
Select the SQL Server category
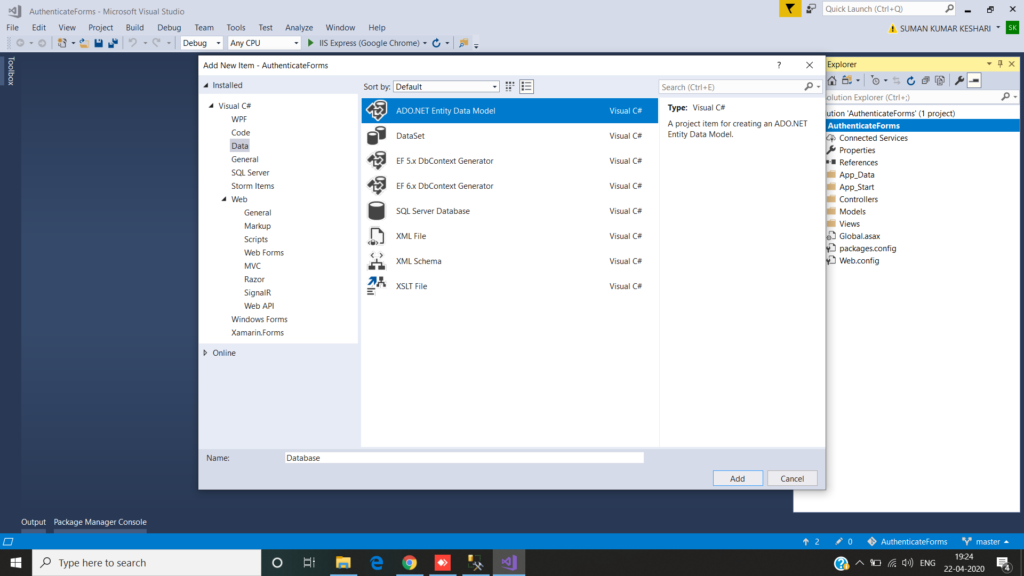click(x=250, y=172)
